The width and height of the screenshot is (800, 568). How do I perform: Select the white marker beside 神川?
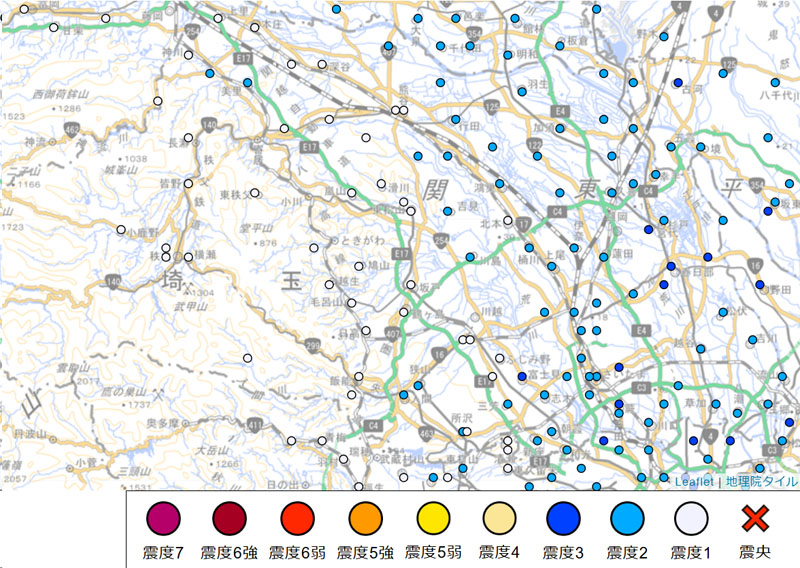[188, 55]
